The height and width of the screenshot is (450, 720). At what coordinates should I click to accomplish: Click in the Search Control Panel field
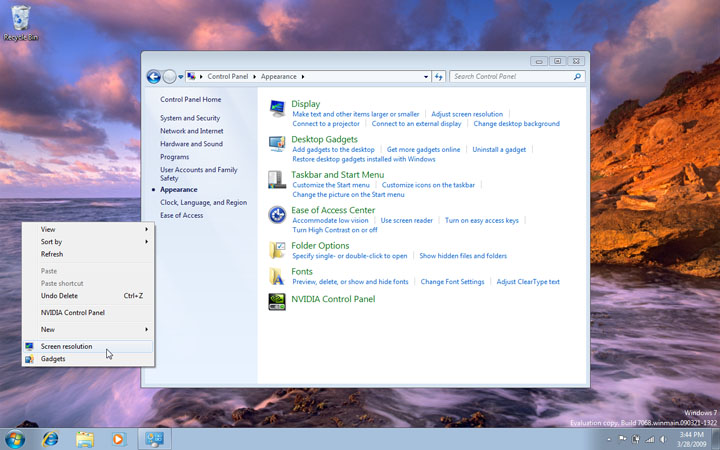click(x=510, y=76)
